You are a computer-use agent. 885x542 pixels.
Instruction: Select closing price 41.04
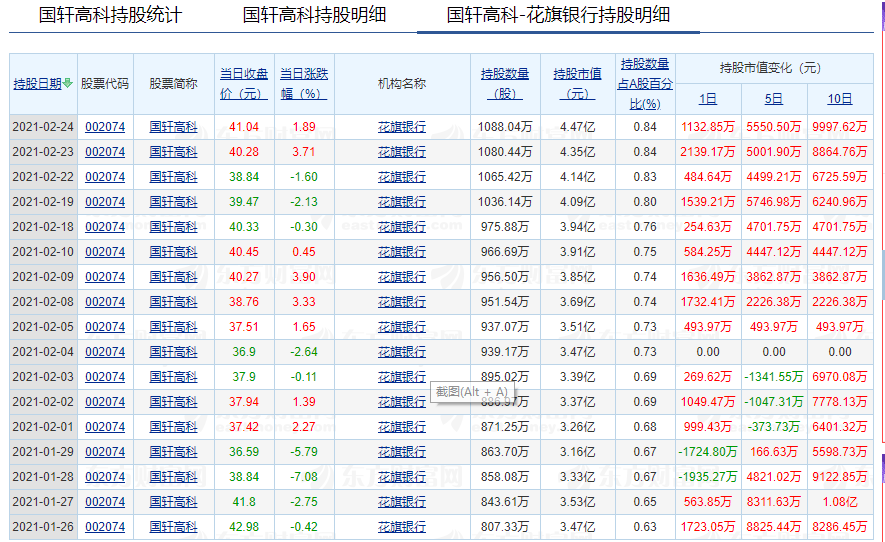244,127
